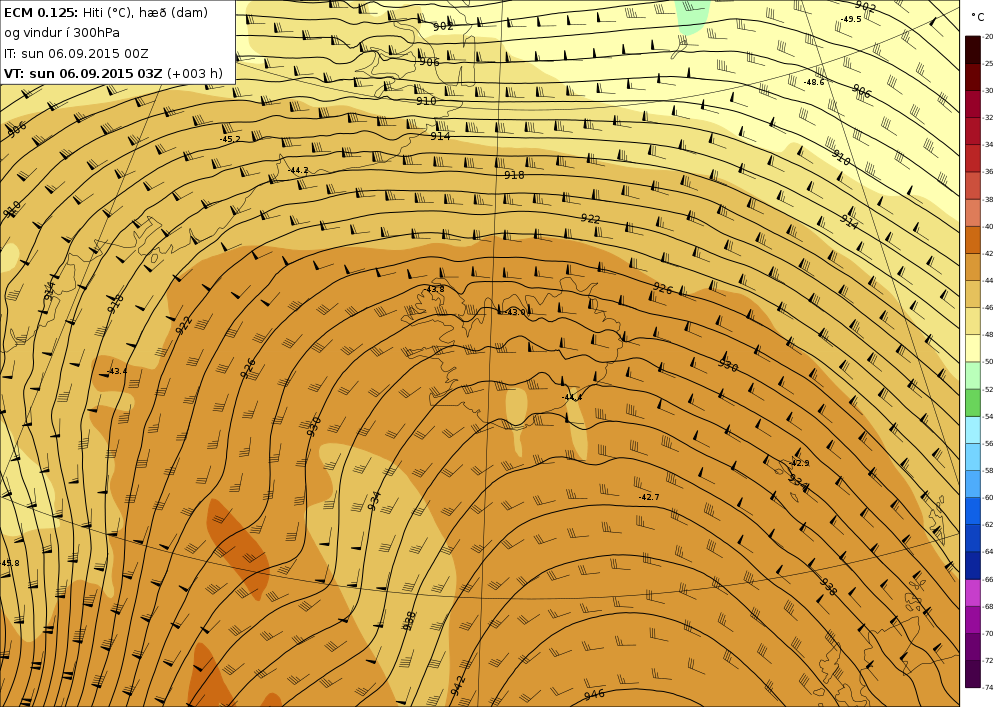Select the temperature value -43.8 on the map
Screen dimensions: 1000x707
(434, 289)
